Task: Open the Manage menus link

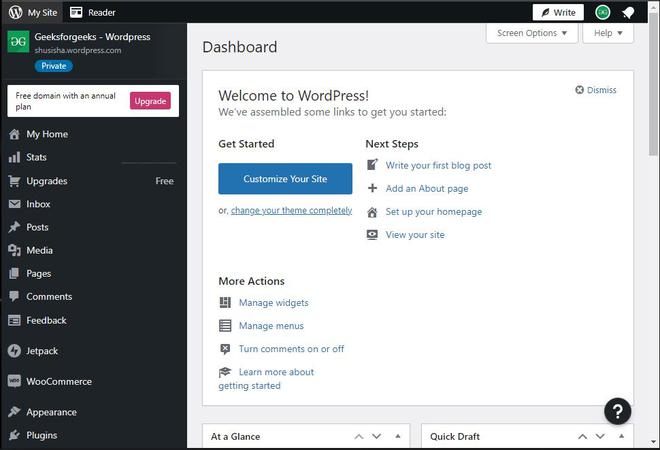Action: coord(271,326)
